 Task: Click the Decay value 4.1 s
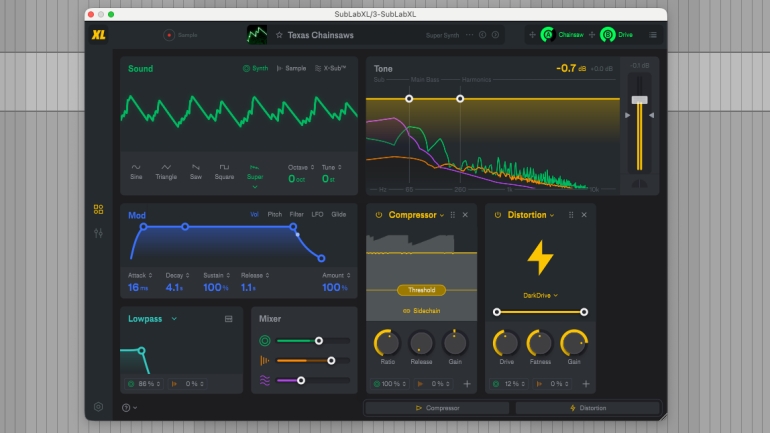(174, 288)
